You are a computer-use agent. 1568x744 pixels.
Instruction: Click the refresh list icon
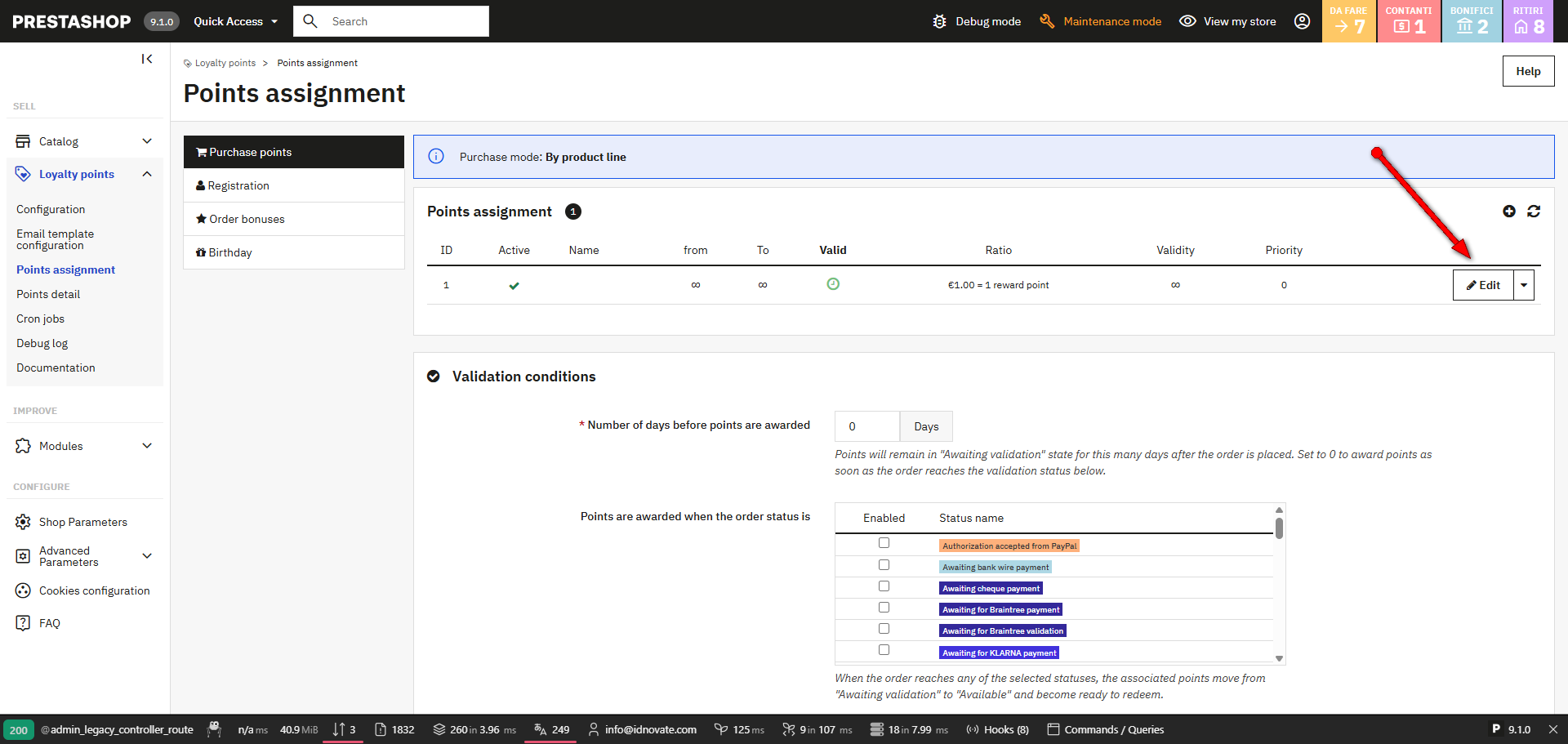(1533, 212)
